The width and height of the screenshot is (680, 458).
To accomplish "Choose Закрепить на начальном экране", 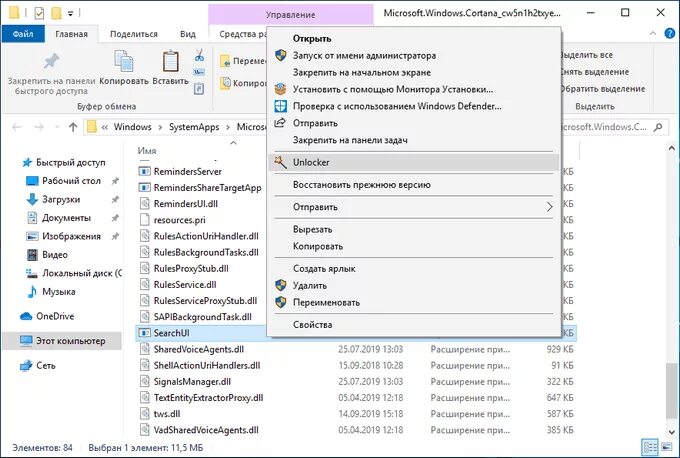I will pyautogui.click(x=414, y=72).
